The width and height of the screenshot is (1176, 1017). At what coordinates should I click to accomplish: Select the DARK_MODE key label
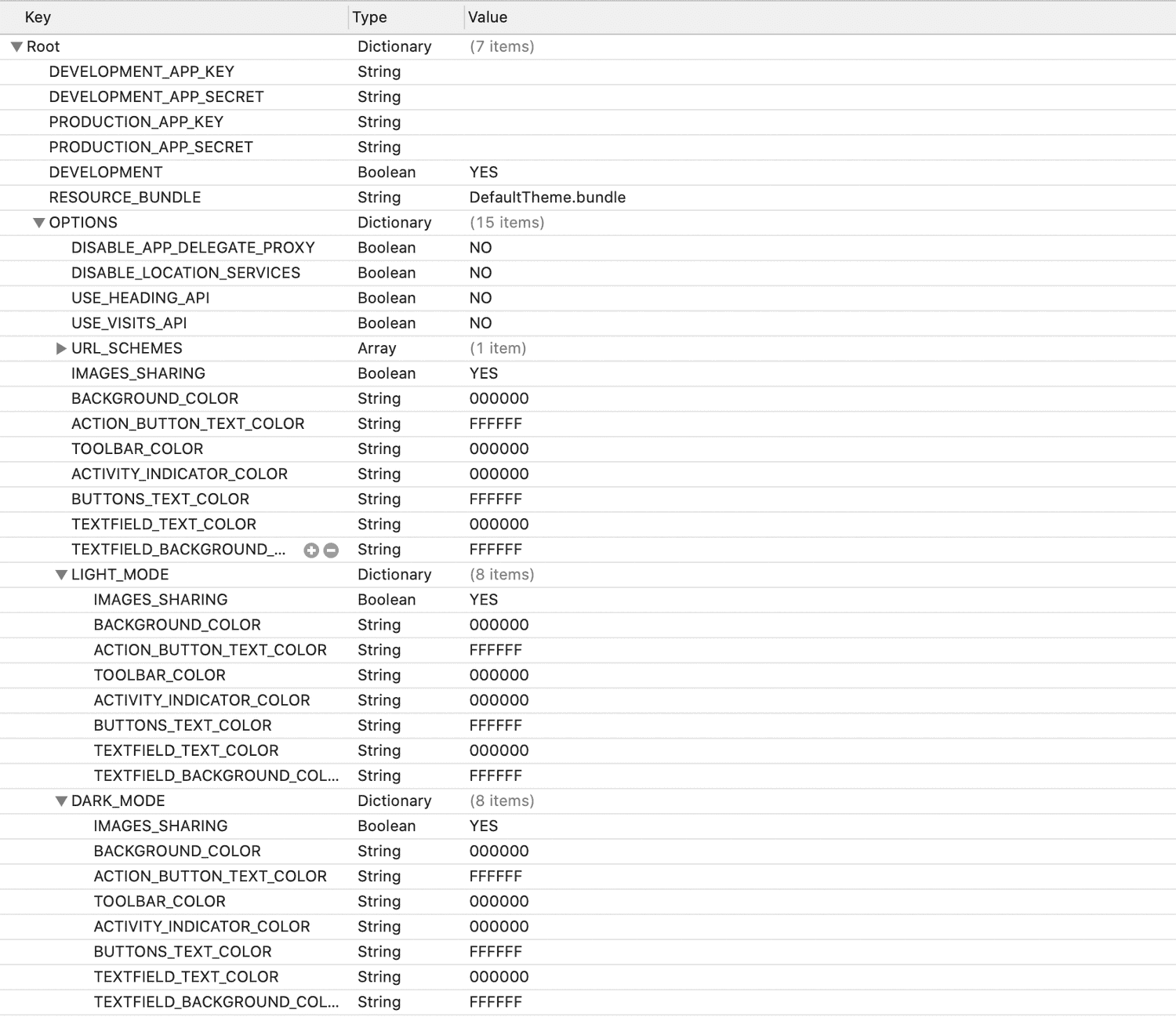[118, 801]
